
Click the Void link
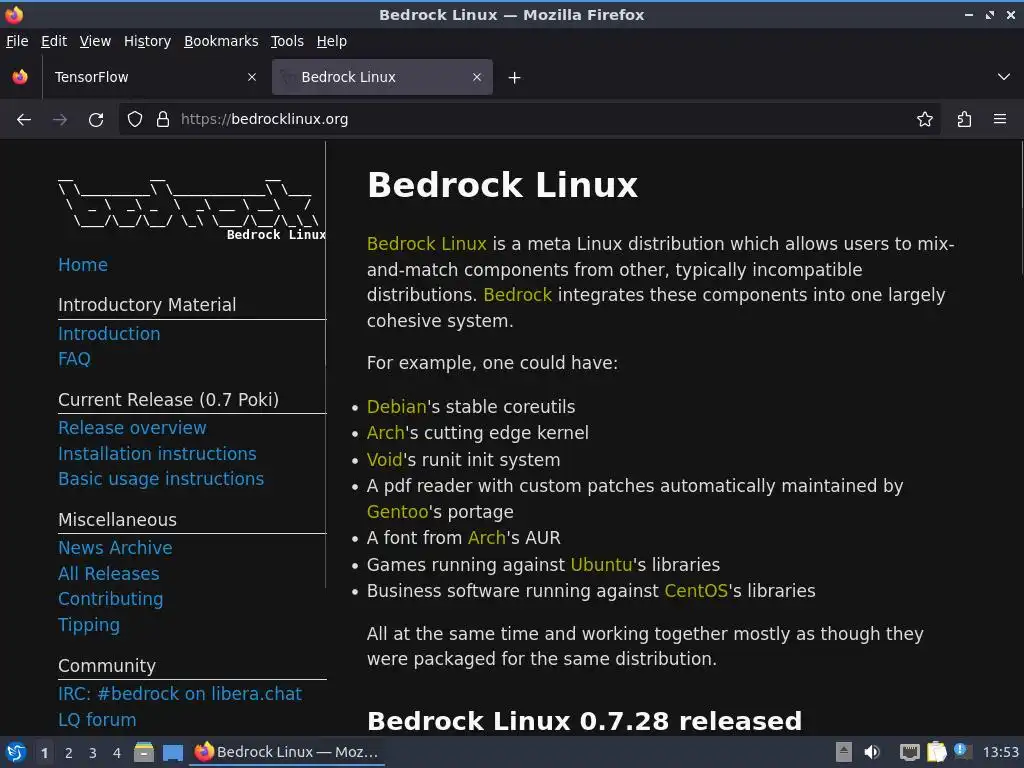[x=385, y=460]
